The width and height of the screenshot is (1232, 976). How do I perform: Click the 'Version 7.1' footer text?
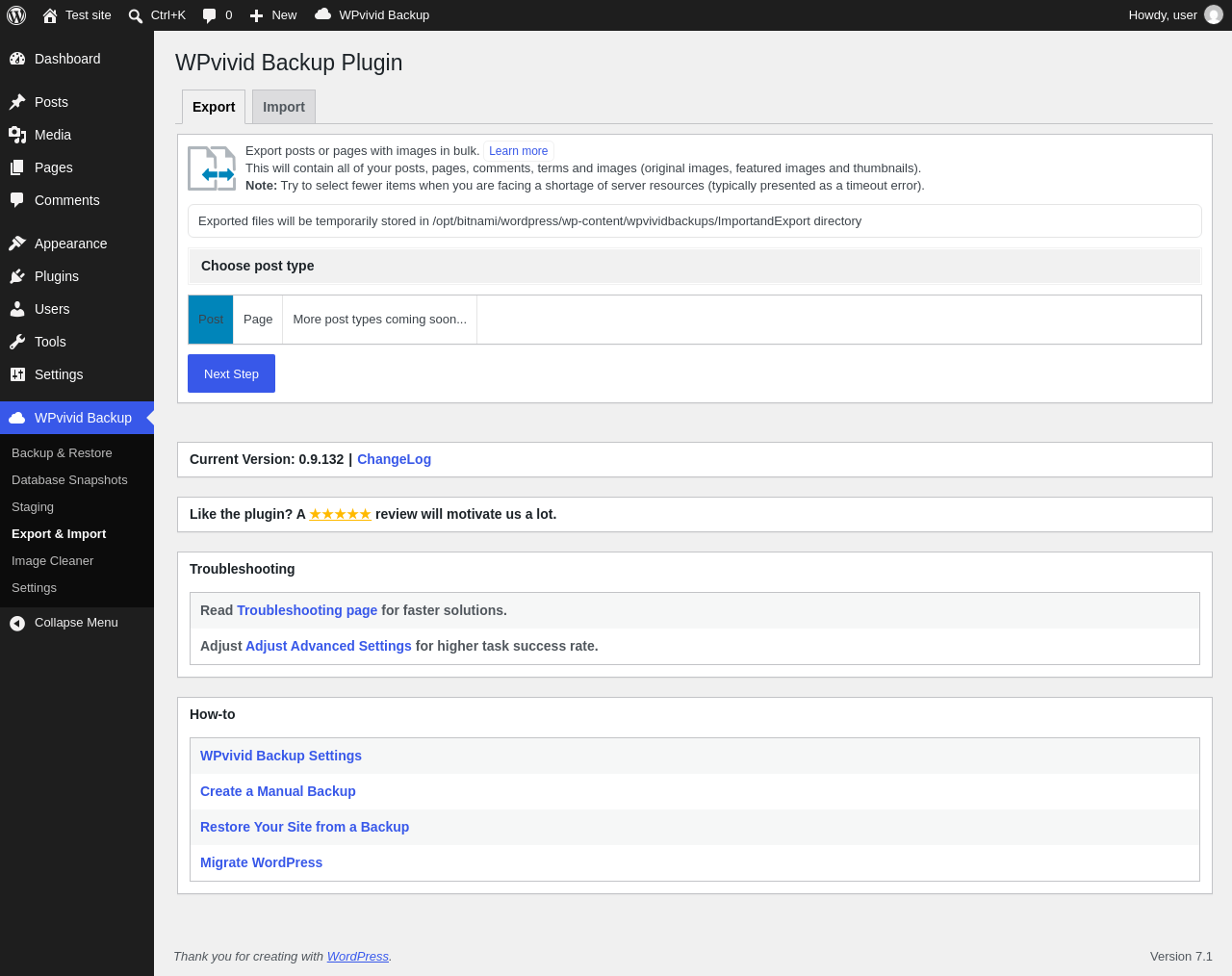1181,957
